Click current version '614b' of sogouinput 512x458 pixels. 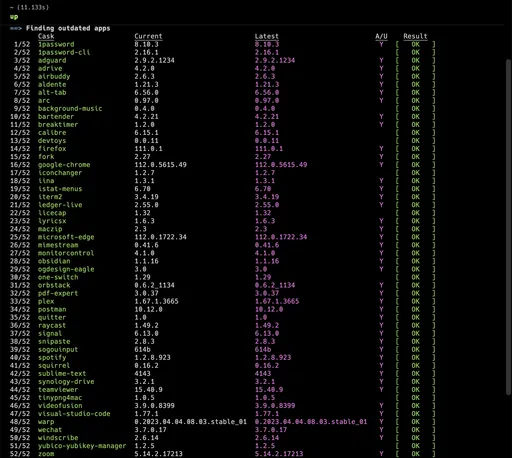pyautogui.click(x=142, y=349)
